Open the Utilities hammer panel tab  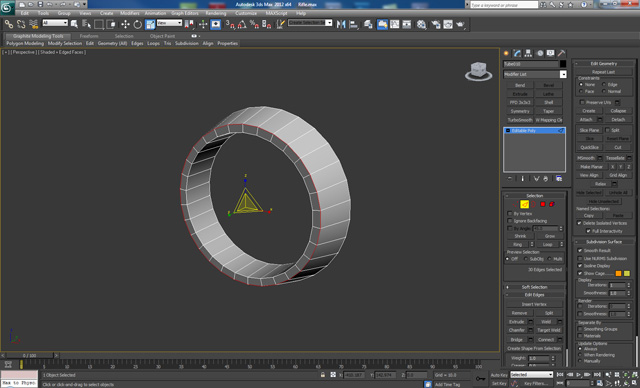coord(562,53)
